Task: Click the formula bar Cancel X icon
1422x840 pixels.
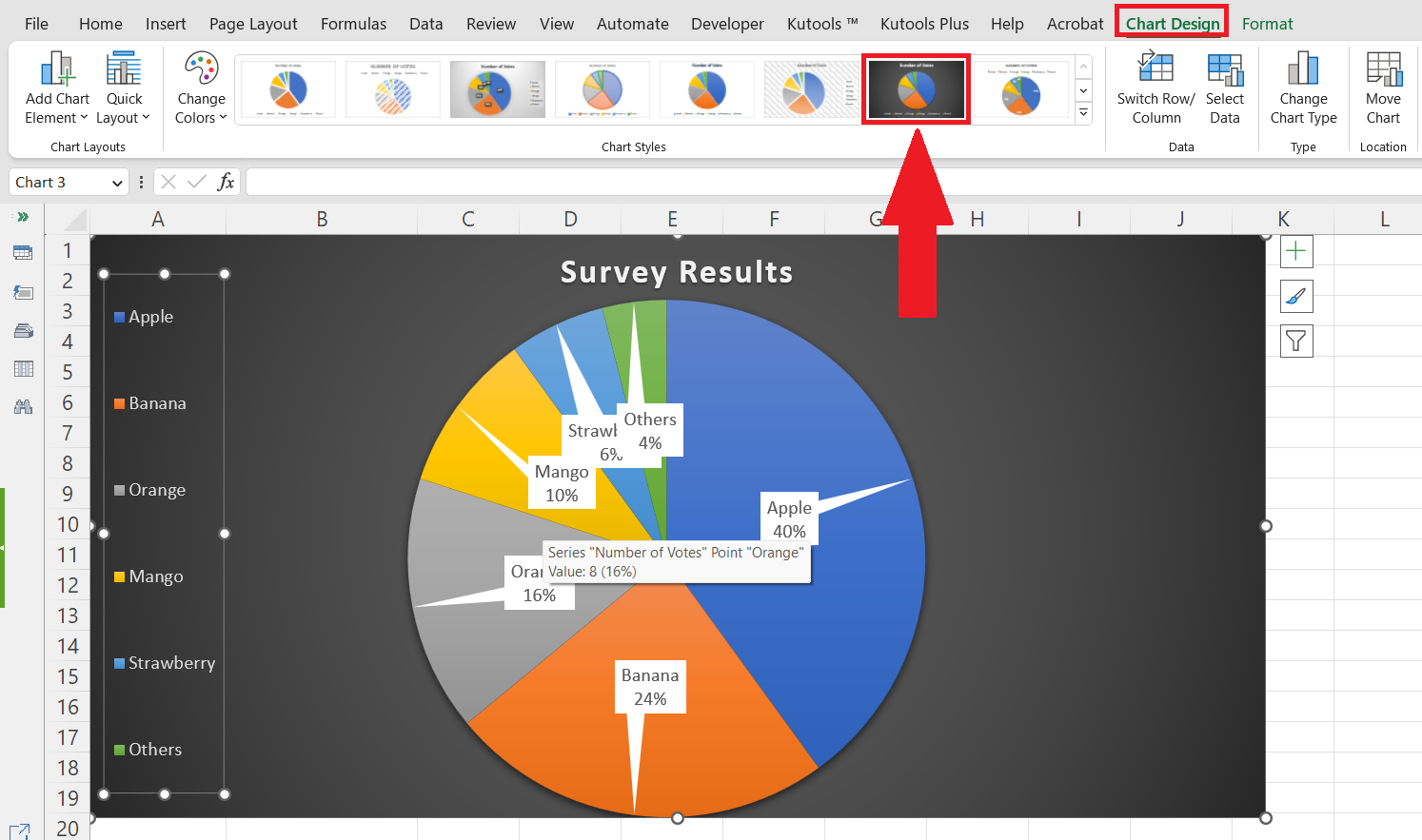Action: [168, 182]
